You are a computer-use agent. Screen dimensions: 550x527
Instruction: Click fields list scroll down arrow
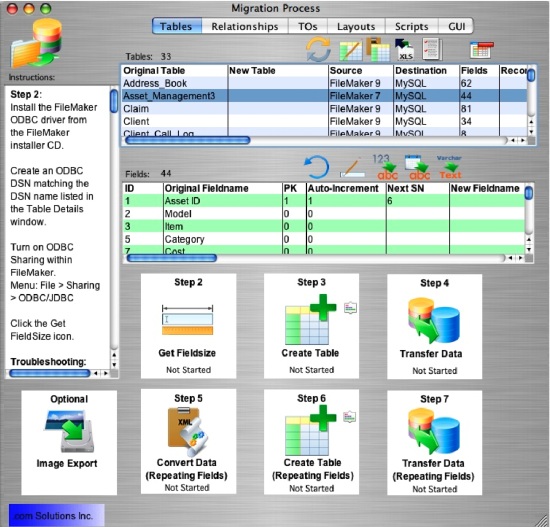[x=529, y=249]
